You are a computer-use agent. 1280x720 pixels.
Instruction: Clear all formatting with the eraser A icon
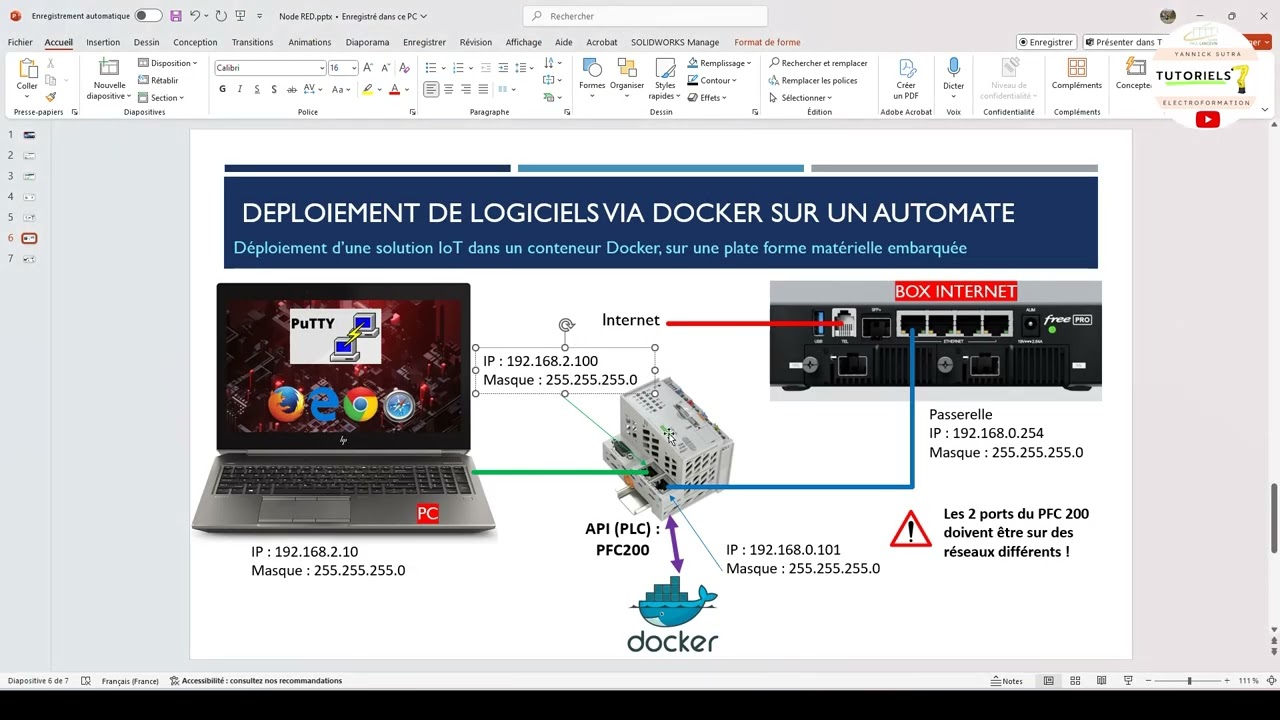click(x=404, y=68)
